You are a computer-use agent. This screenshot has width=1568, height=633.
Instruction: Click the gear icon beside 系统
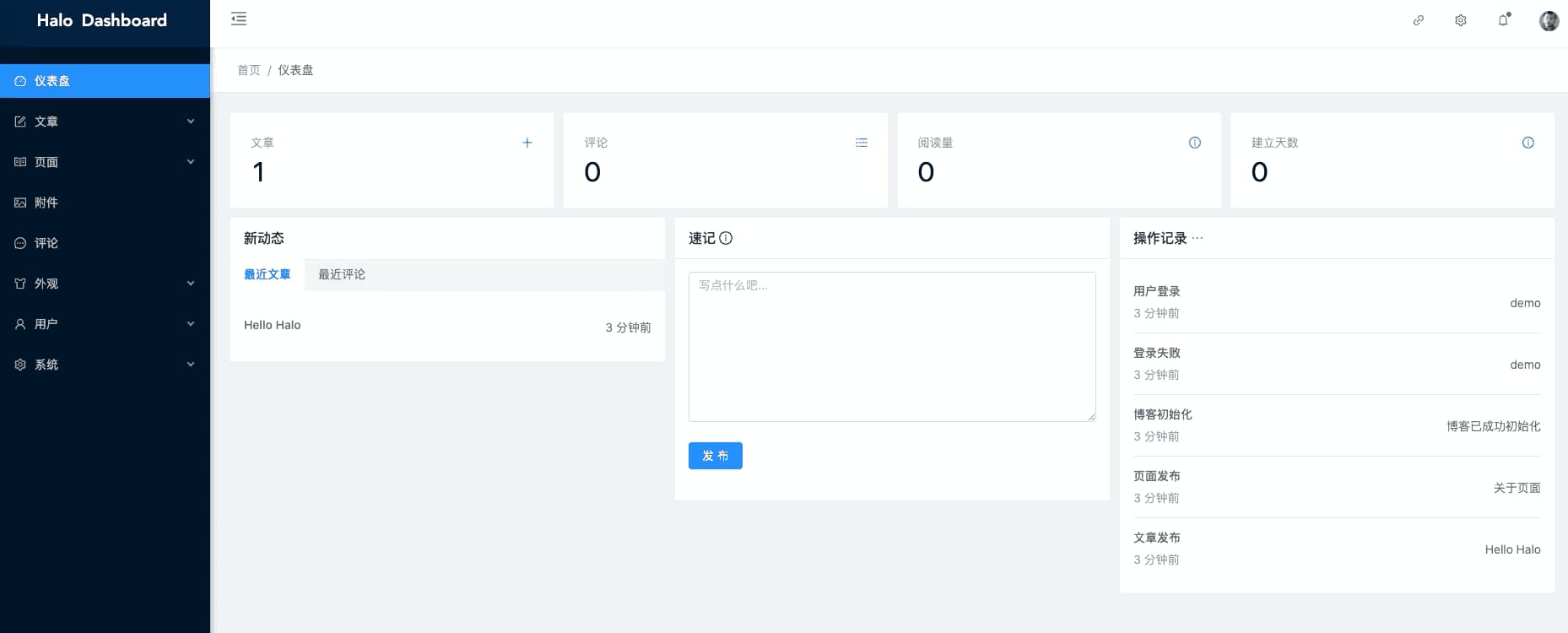[x=20, y=365]
